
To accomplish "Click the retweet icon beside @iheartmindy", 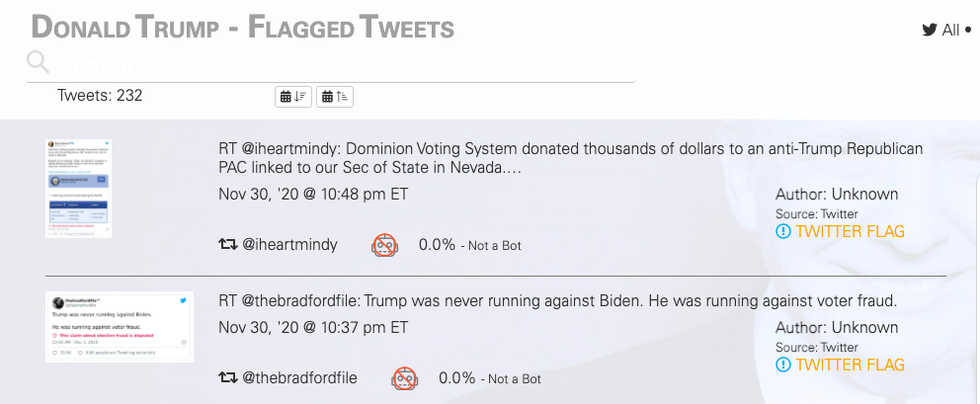I will click(228, 245).
